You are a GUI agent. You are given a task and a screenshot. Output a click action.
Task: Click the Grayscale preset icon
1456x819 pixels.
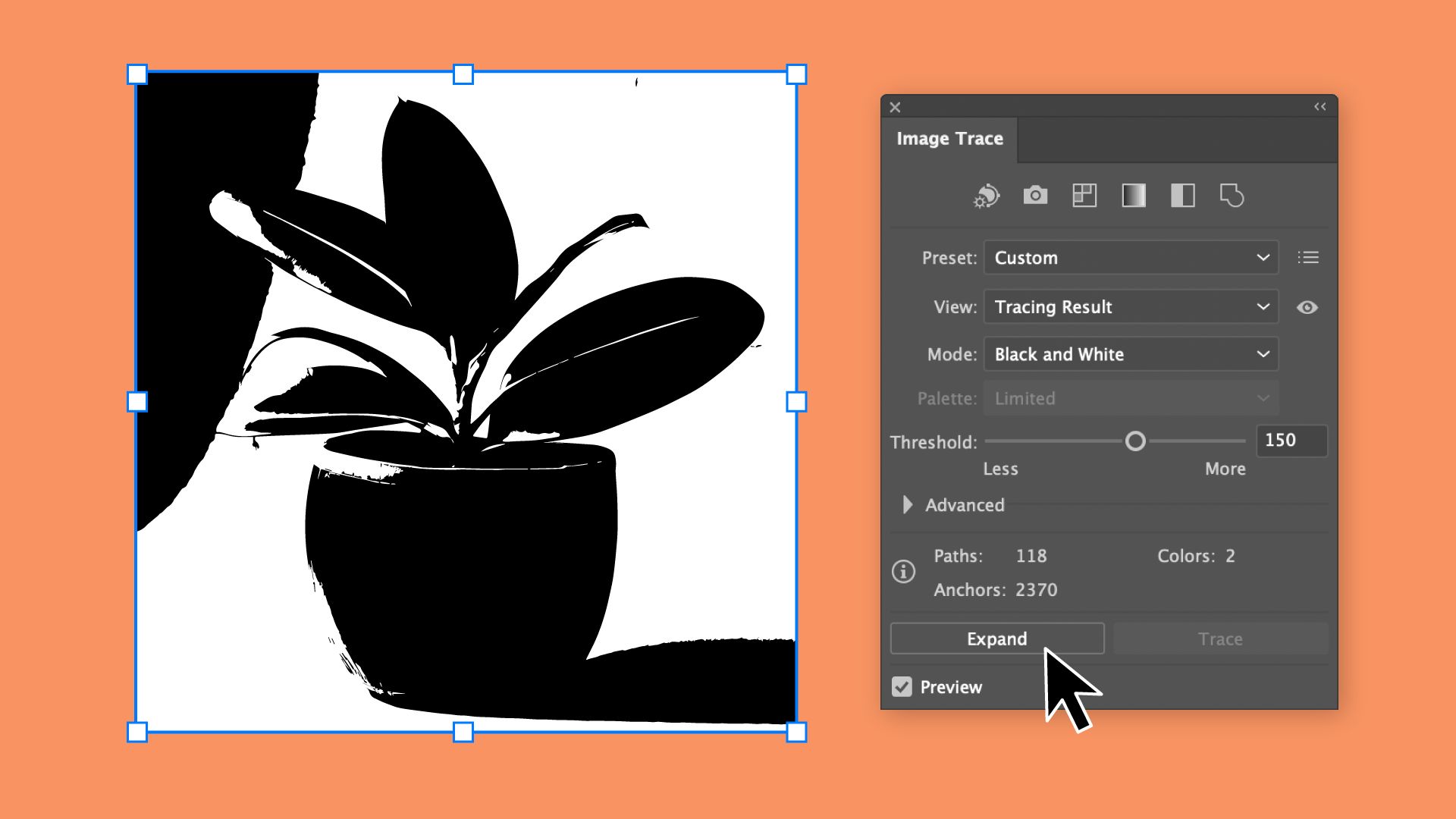(x=1134, y=196)
